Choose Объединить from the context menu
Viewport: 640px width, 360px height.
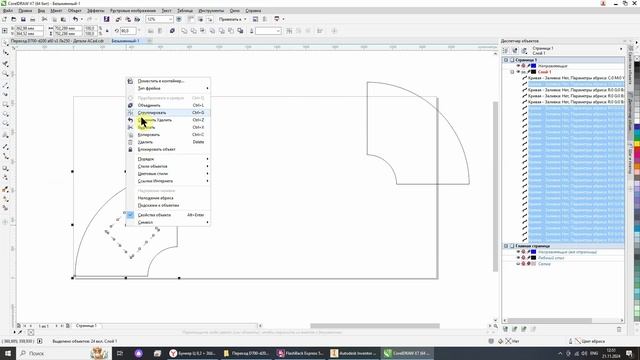tap(168, 105)
